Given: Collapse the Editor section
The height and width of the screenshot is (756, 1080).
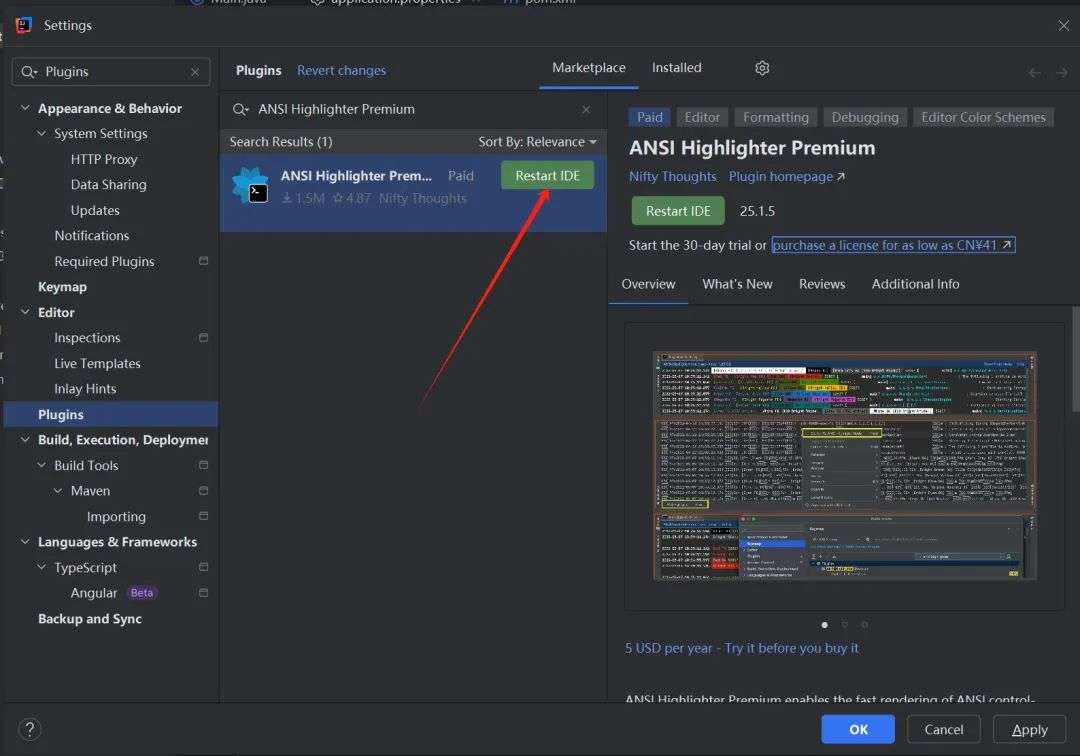Looking at the screenshot, I should [x=25, y=312].
